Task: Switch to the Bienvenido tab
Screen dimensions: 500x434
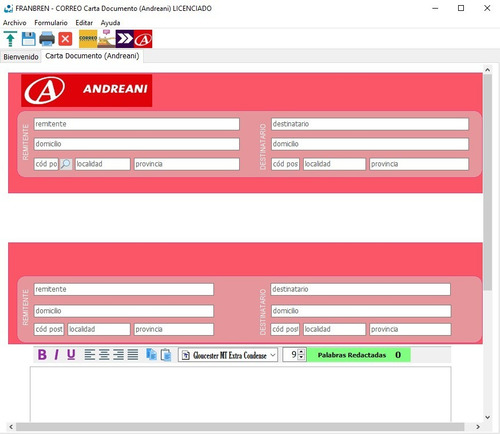Action: click(x=21, y=57)
